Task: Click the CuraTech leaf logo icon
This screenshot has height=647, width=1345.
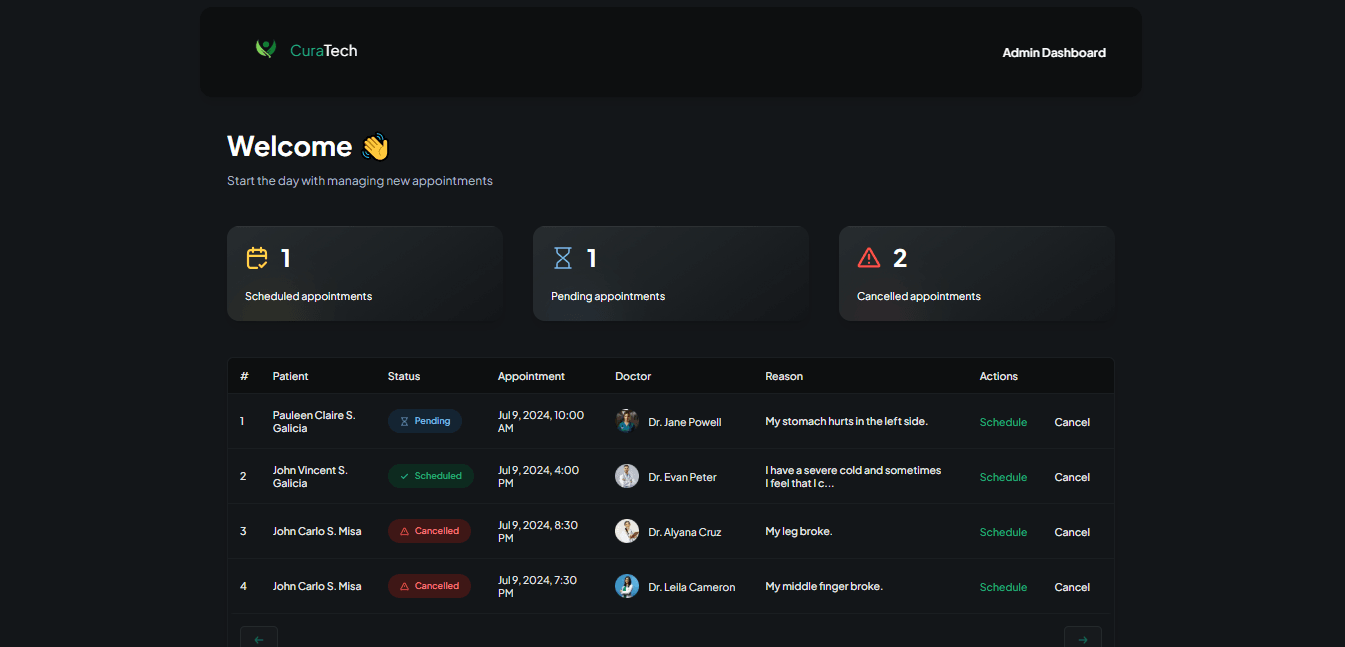Action: coord(265,49)
